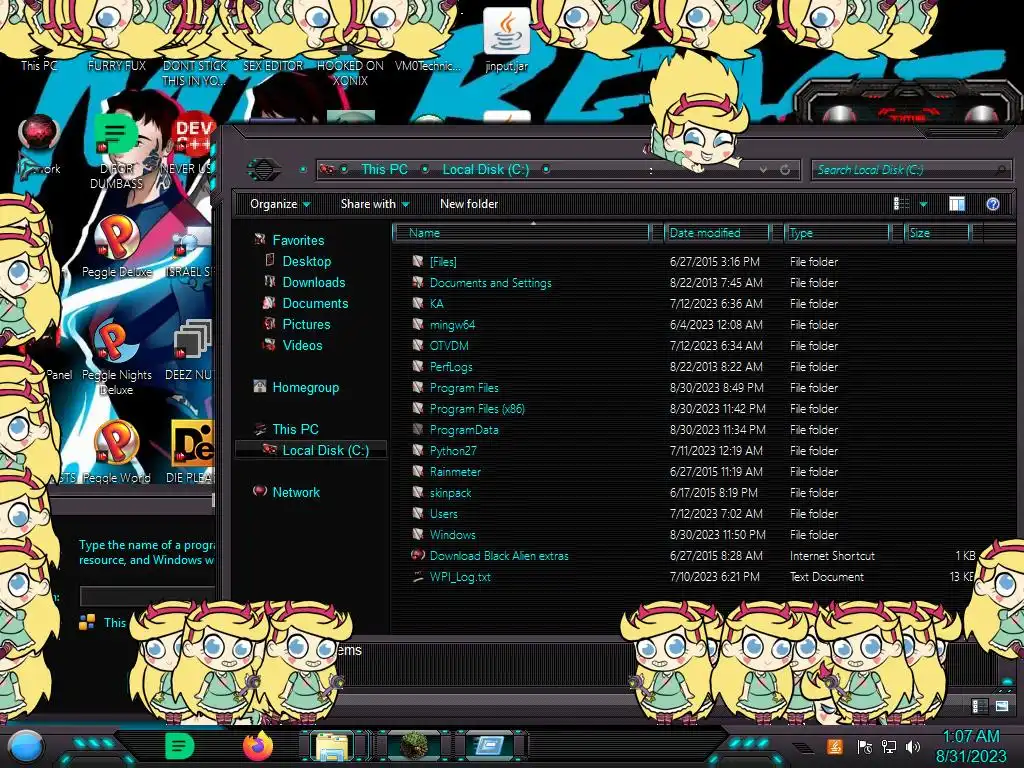This screenshot has height=768, width=1024.
Task: Sort by Name column header
Action: click(520, 232)
